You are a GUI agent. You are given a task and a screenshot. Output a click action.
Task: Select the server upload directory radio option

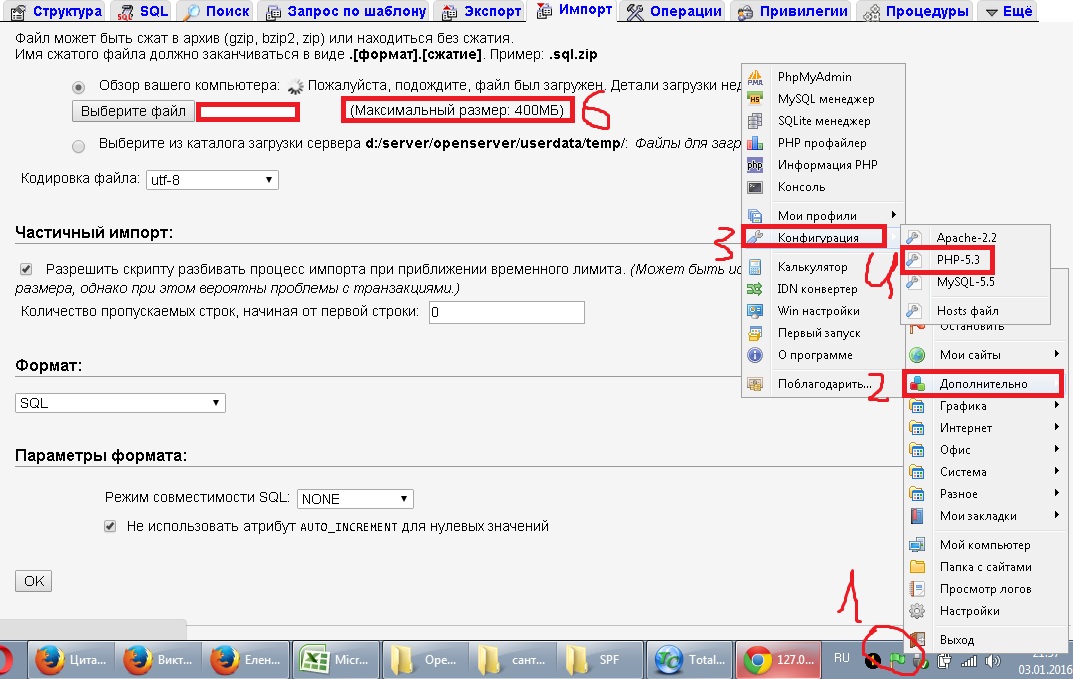click(x=79, y=145)
